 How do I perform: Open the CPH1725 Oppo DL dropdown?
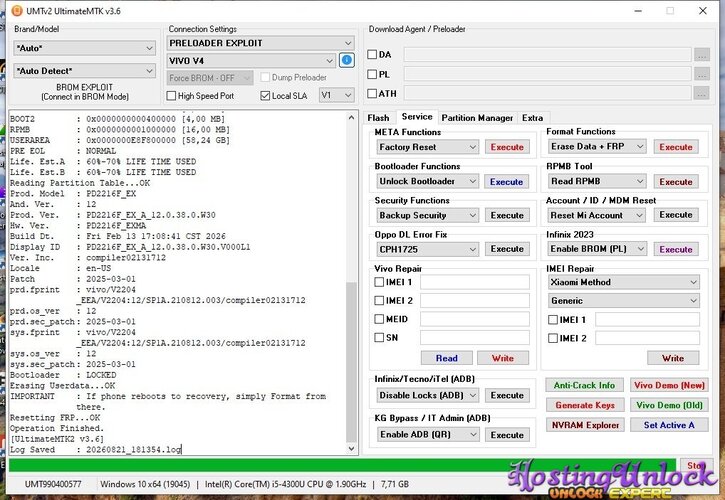click(427, 249)
